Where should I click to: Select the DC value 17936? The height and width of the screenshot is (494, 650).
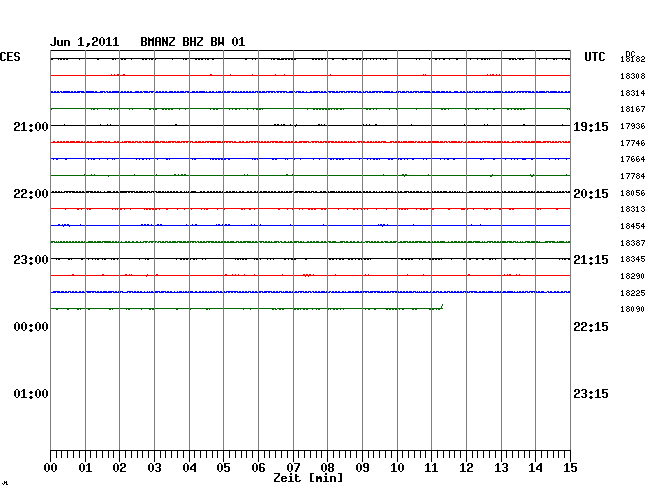tap(633, 126)
